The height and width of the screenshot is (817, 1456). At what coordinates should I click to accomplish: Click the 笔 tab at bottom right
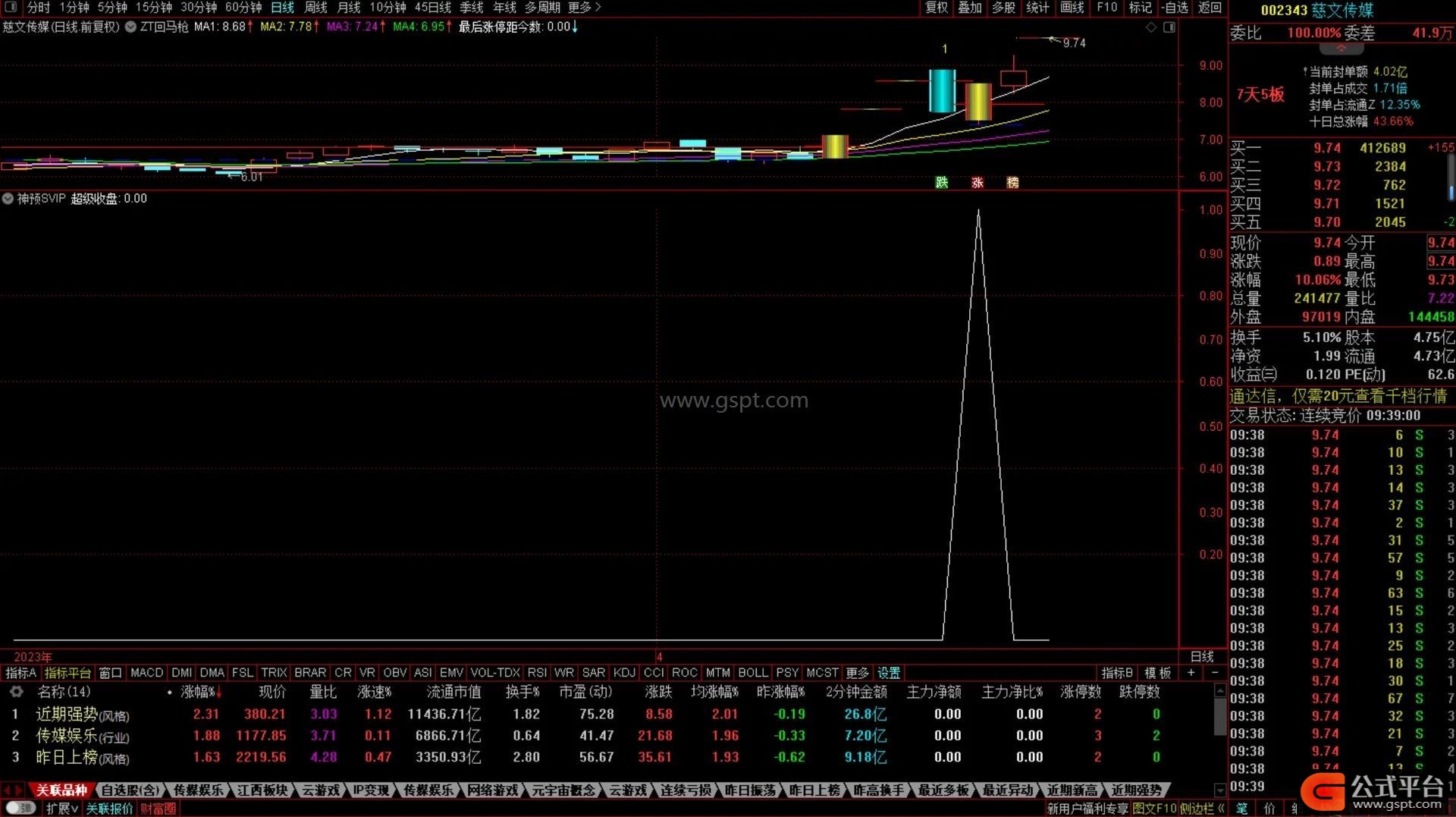click(x=1241, y=809)
